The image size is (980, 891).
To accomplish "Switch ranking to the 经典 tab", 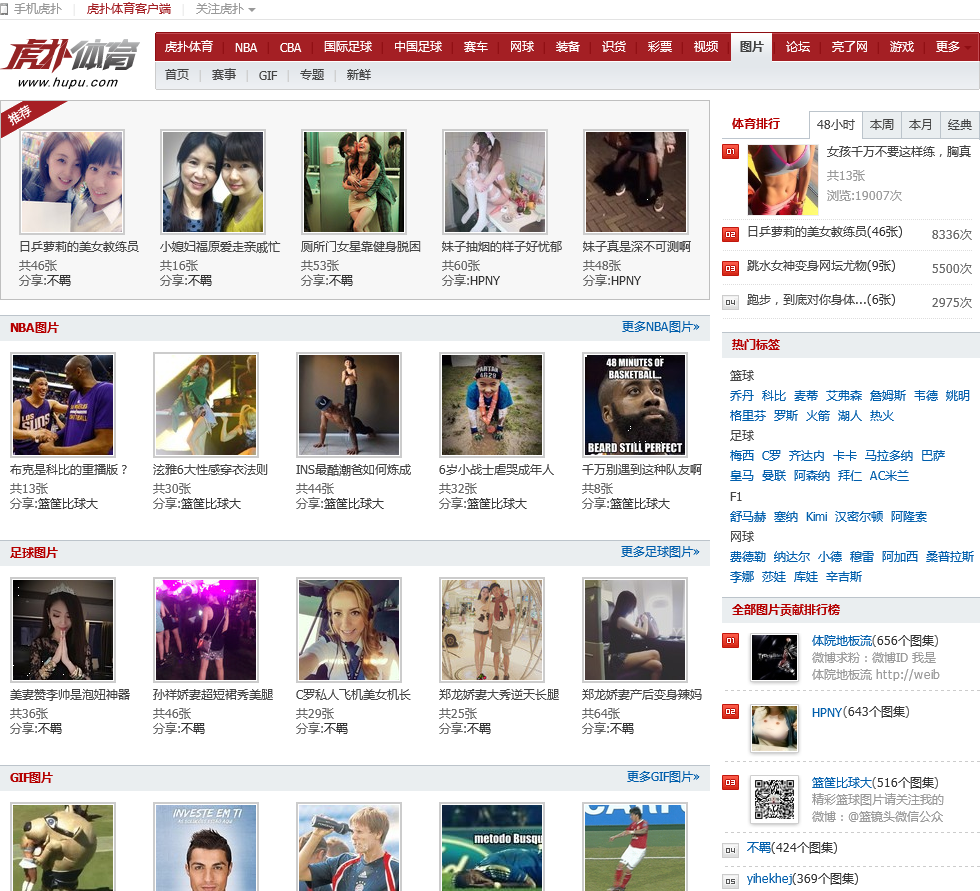I will pos(959,124).
